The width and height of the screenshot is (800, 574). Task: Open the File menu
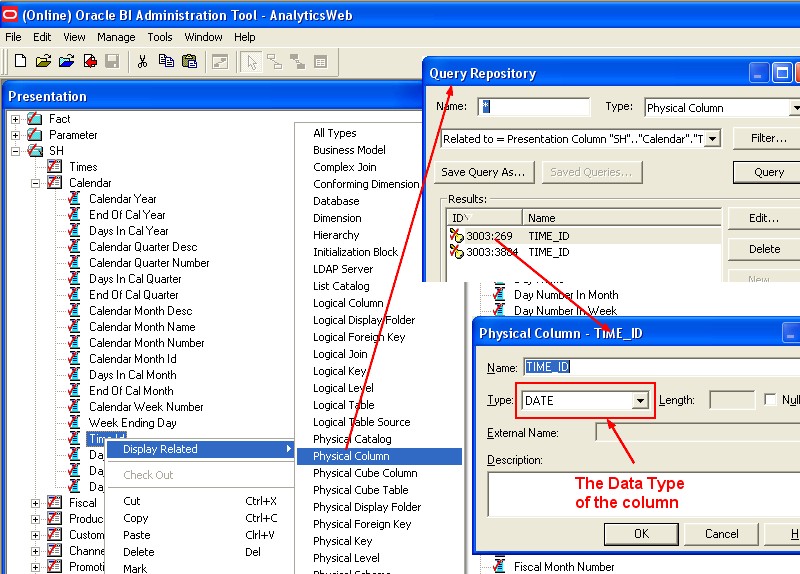[13, 37]
